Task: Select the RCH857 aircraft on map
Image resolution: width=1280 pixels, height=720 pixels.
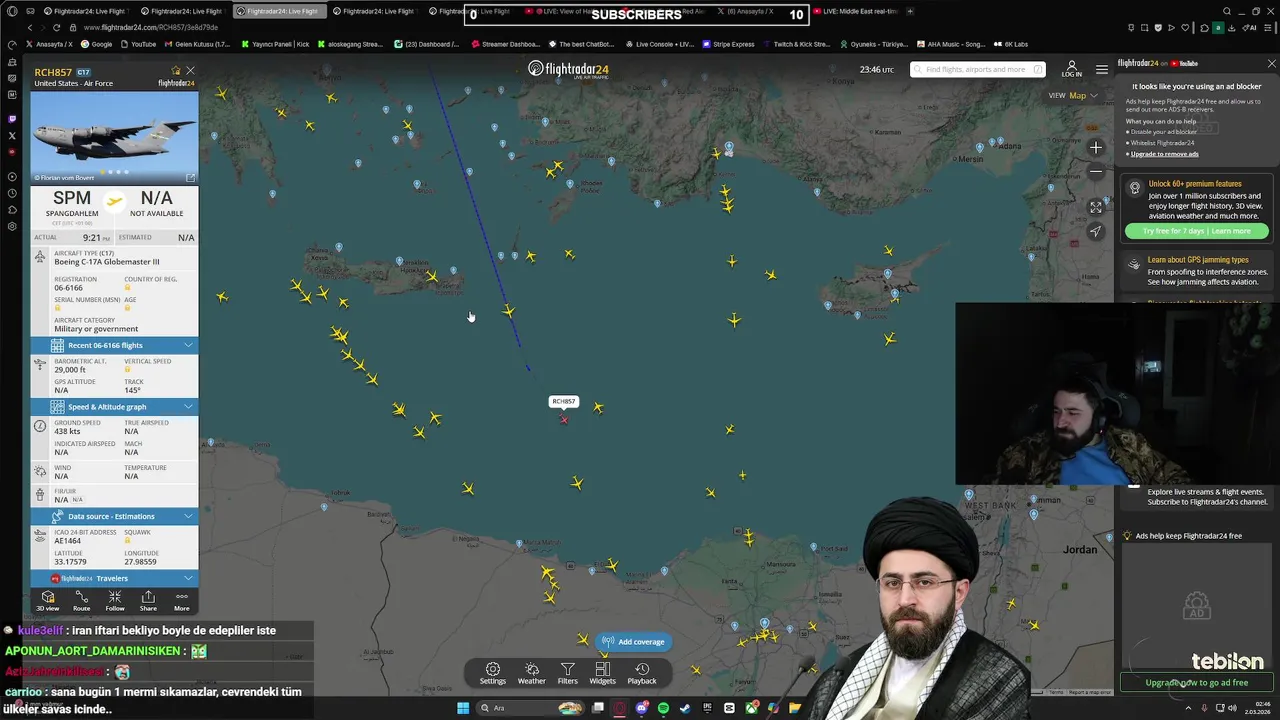Action: pos(564,420)
